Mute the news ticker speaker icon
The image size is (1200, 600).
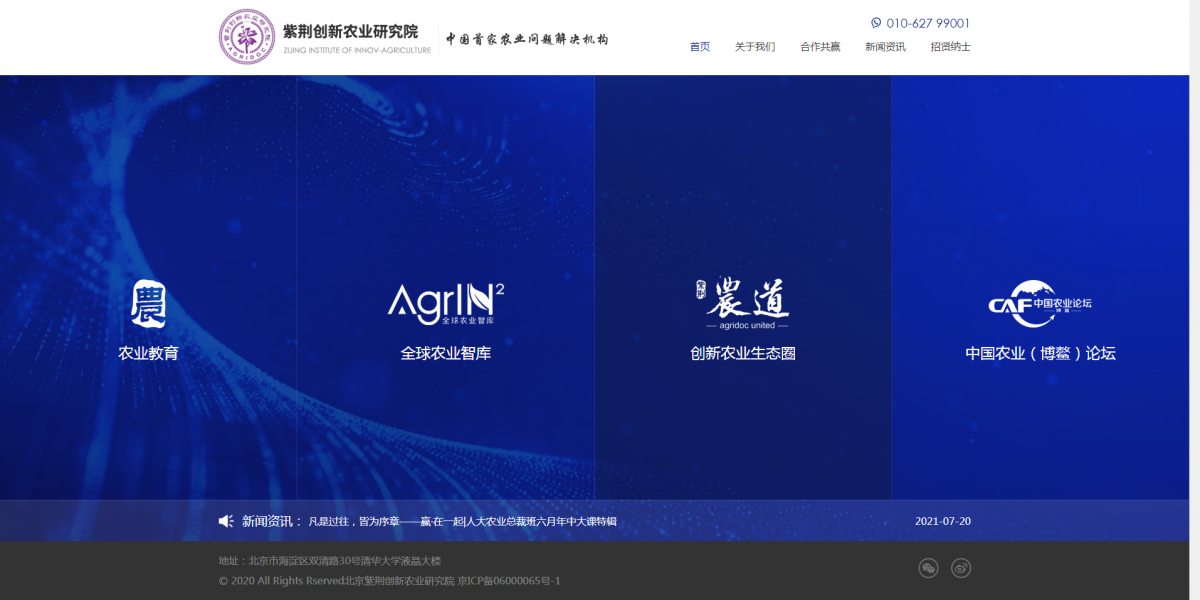(225, 520)
